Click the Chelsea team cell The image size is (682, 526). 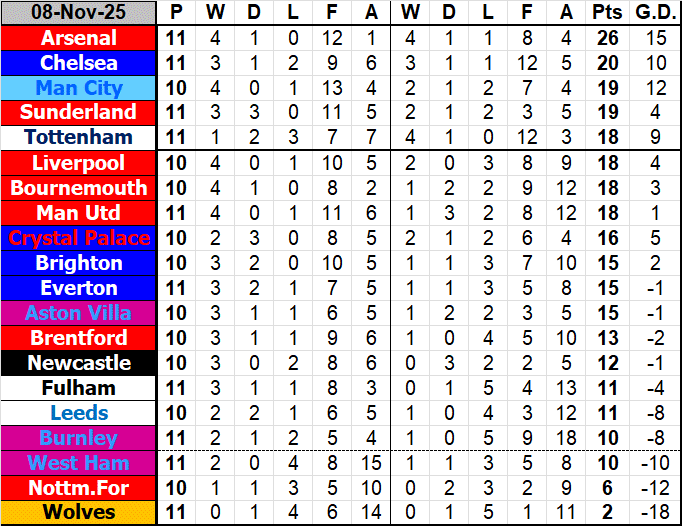79,63
